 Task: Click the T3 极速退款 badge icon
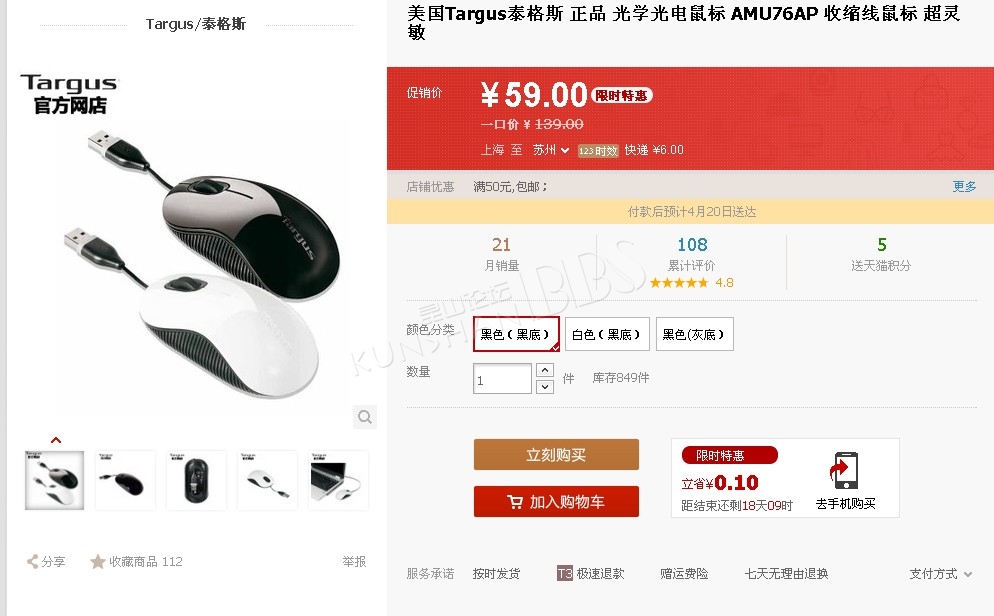[x=564, y=574]
